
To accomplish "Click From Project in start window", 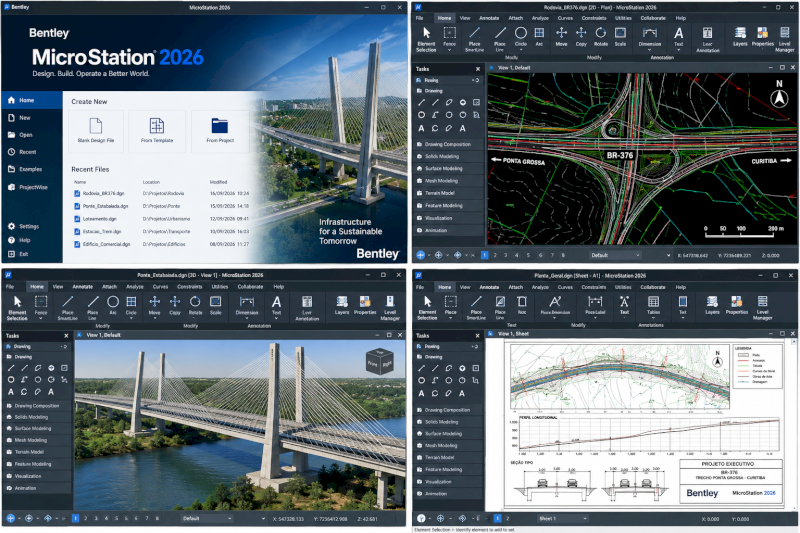I will 220,131.
